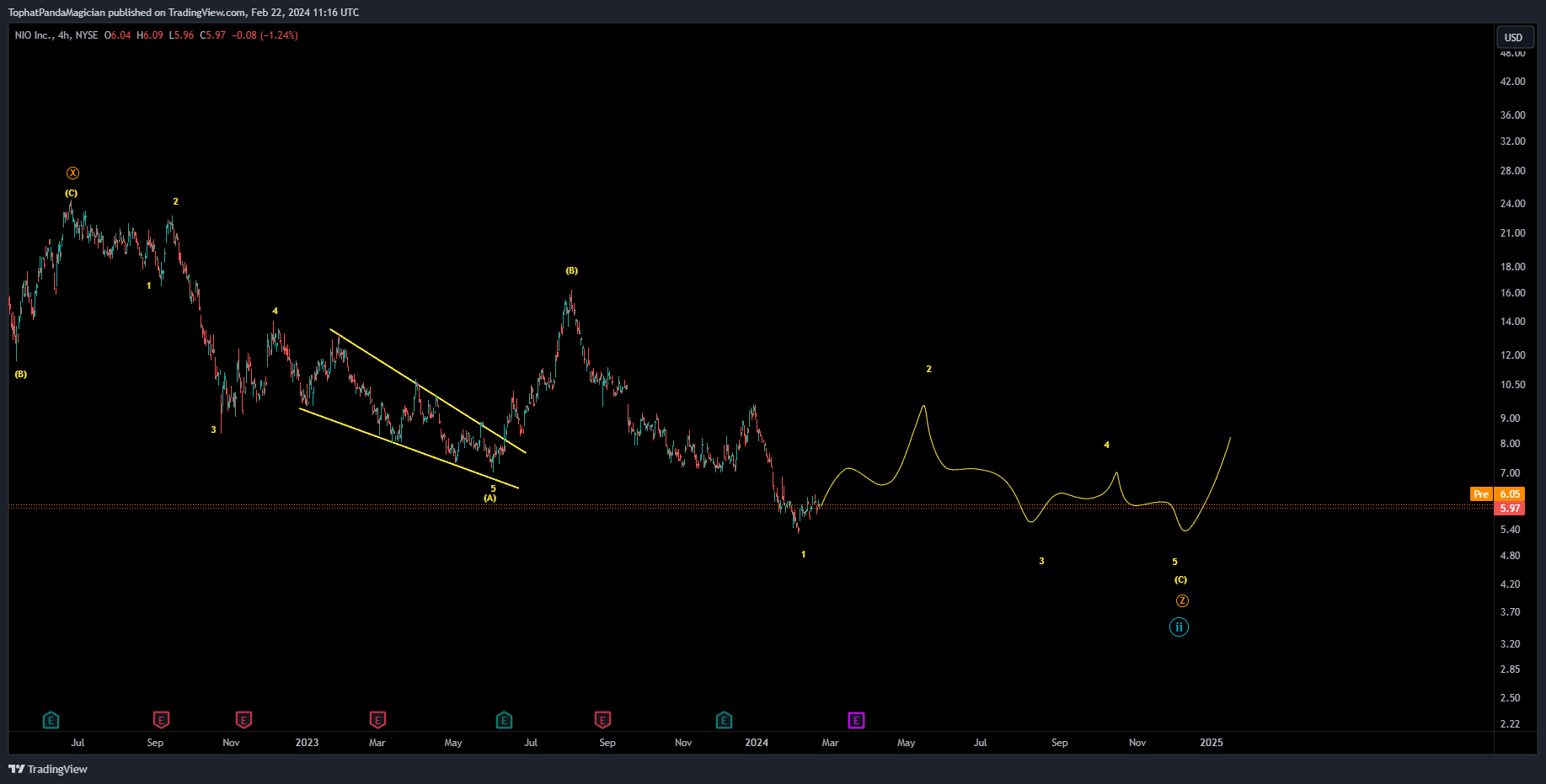This screenshot has height=784, width=1546.
Task: Click the 2.22 price axis label
Action: click(1510, 723)
